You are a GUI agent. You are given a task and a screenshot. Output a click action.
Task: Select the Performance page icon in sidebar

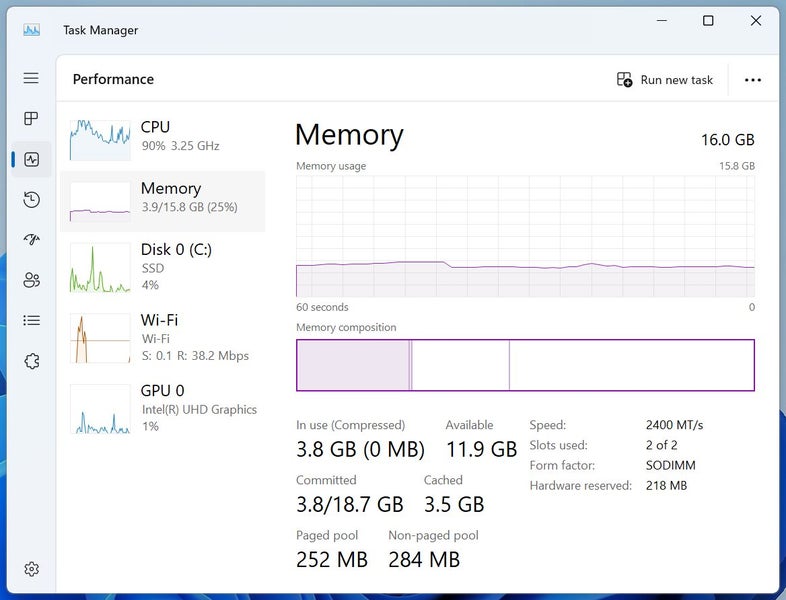[31, 159]
